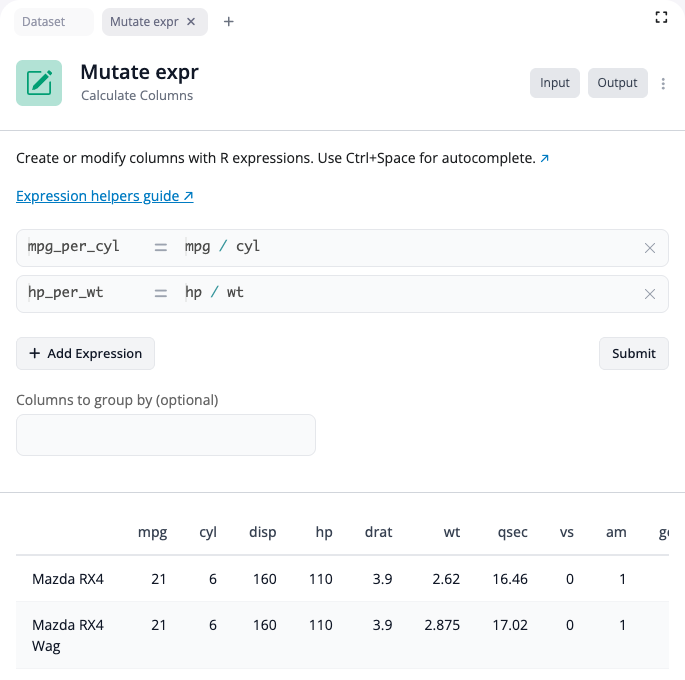The image size is (685, 680).
Task: Click the mpg column header
Action: pos(152,532)
